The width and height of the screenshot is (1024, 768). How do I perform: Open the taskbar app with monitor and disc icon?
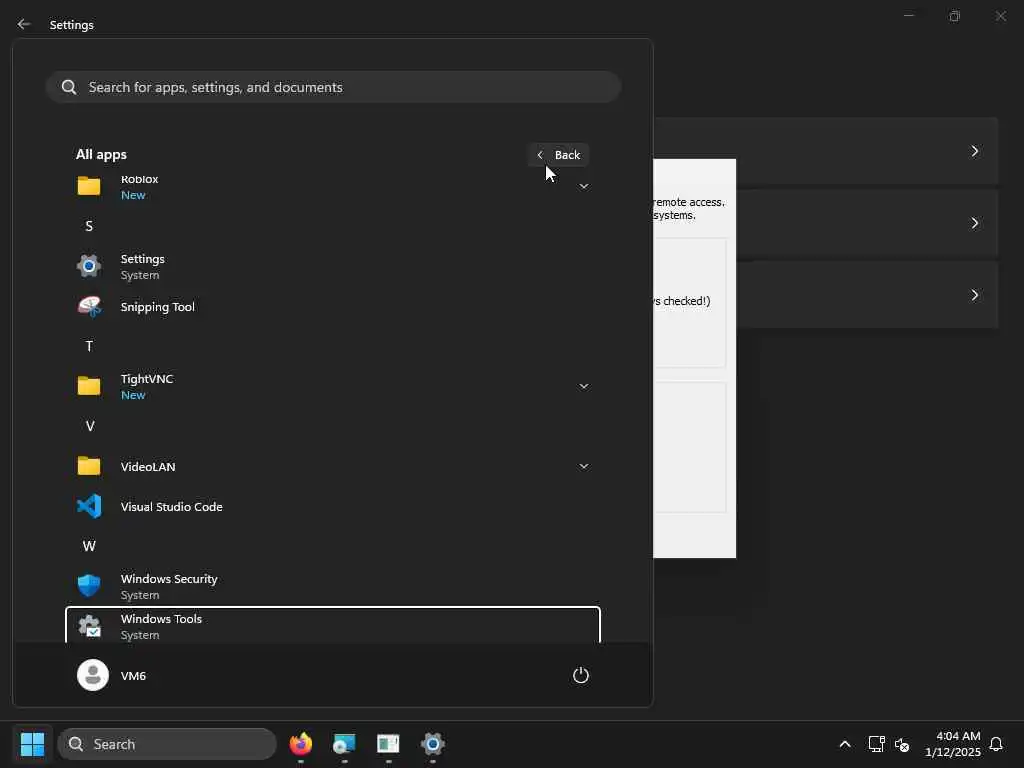344,744
